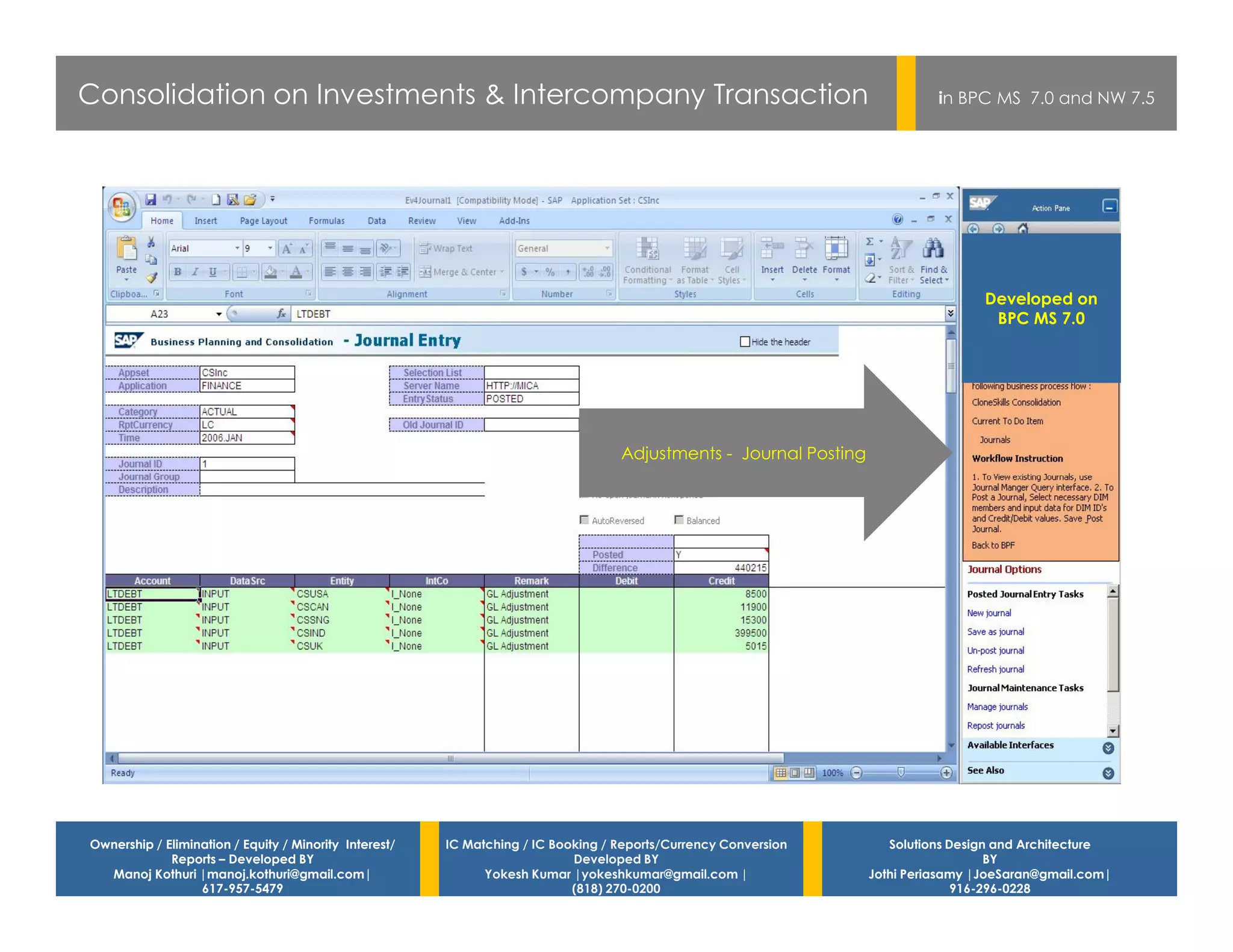Viewport: 1233px width, 952px height.
Task: Click the Cut scissors icon
Action: coord(152,242)
